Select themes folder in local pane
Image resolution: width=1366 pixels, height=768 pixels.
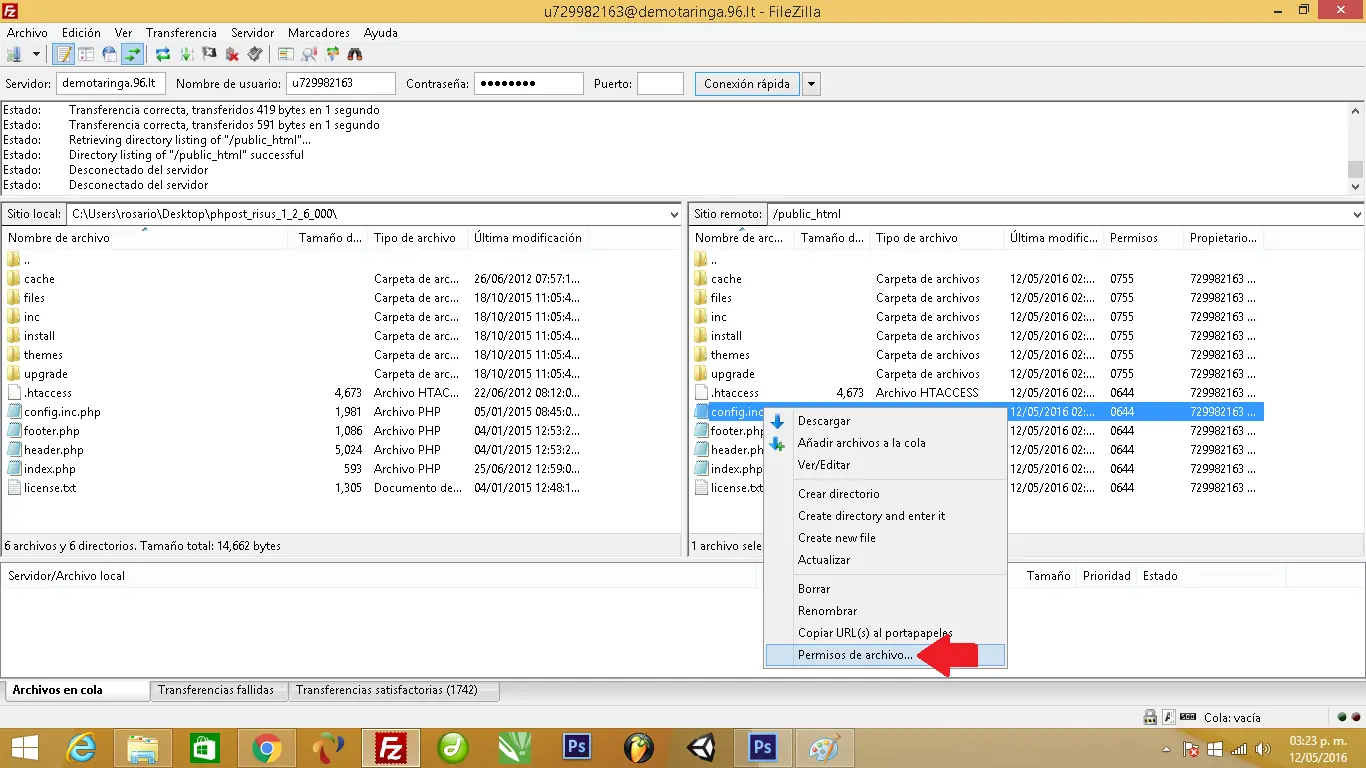pyautogui.click(x=43, y=355)
